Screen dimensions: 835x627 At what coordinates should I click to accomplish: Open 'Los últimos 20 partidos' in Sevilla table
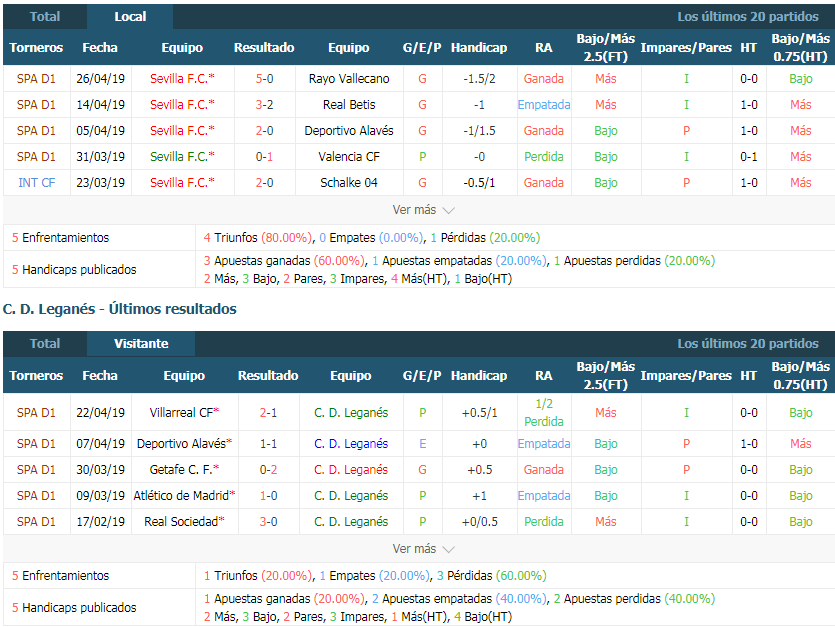pos(748,17)
